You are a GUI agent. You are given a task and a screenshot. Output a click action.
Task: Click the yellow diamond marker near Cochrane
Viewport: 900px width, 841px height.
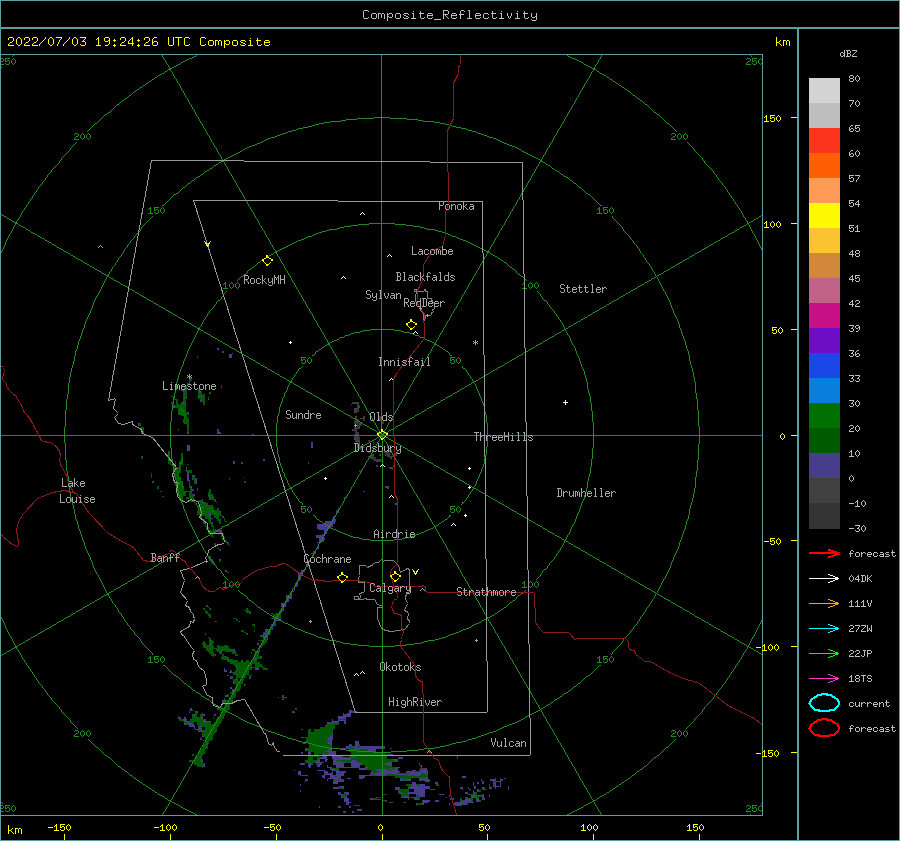(342, 577)
